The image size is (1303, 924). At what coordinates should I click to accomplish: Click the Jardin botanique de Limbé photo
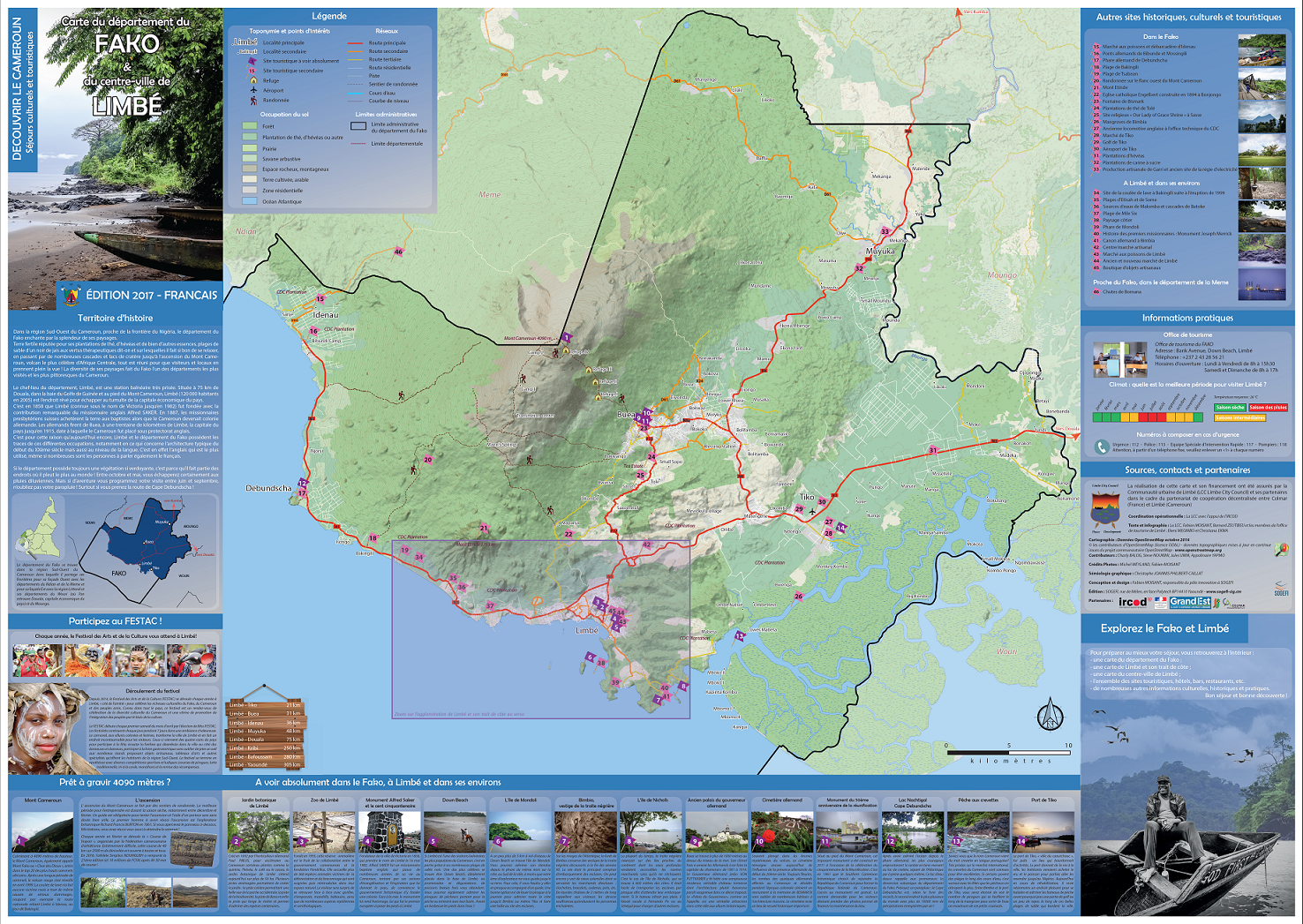coord(258,831)
